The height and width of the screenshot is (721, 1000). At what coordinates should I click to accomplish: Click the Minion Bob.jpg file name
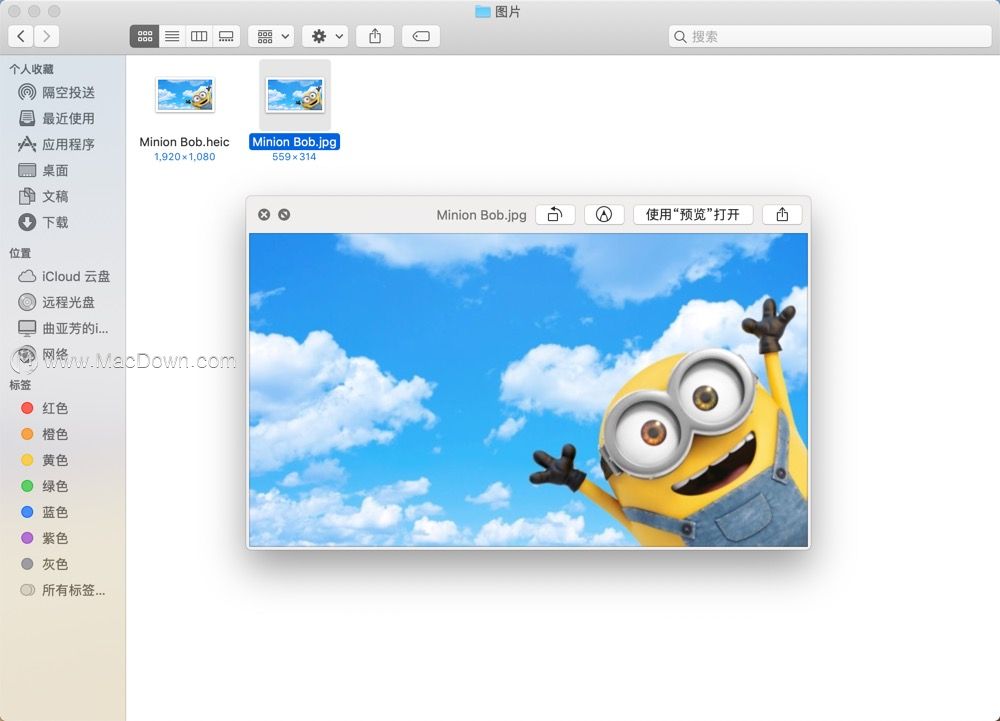[294, 142]
